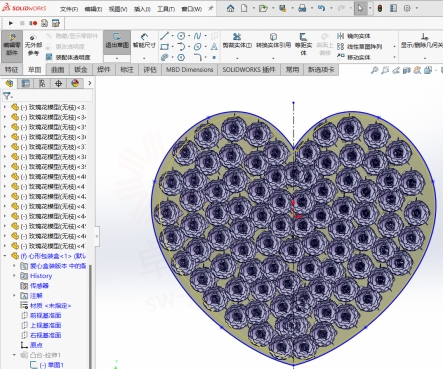Pin the menu bar with the pushpin icon

point(211,8)
